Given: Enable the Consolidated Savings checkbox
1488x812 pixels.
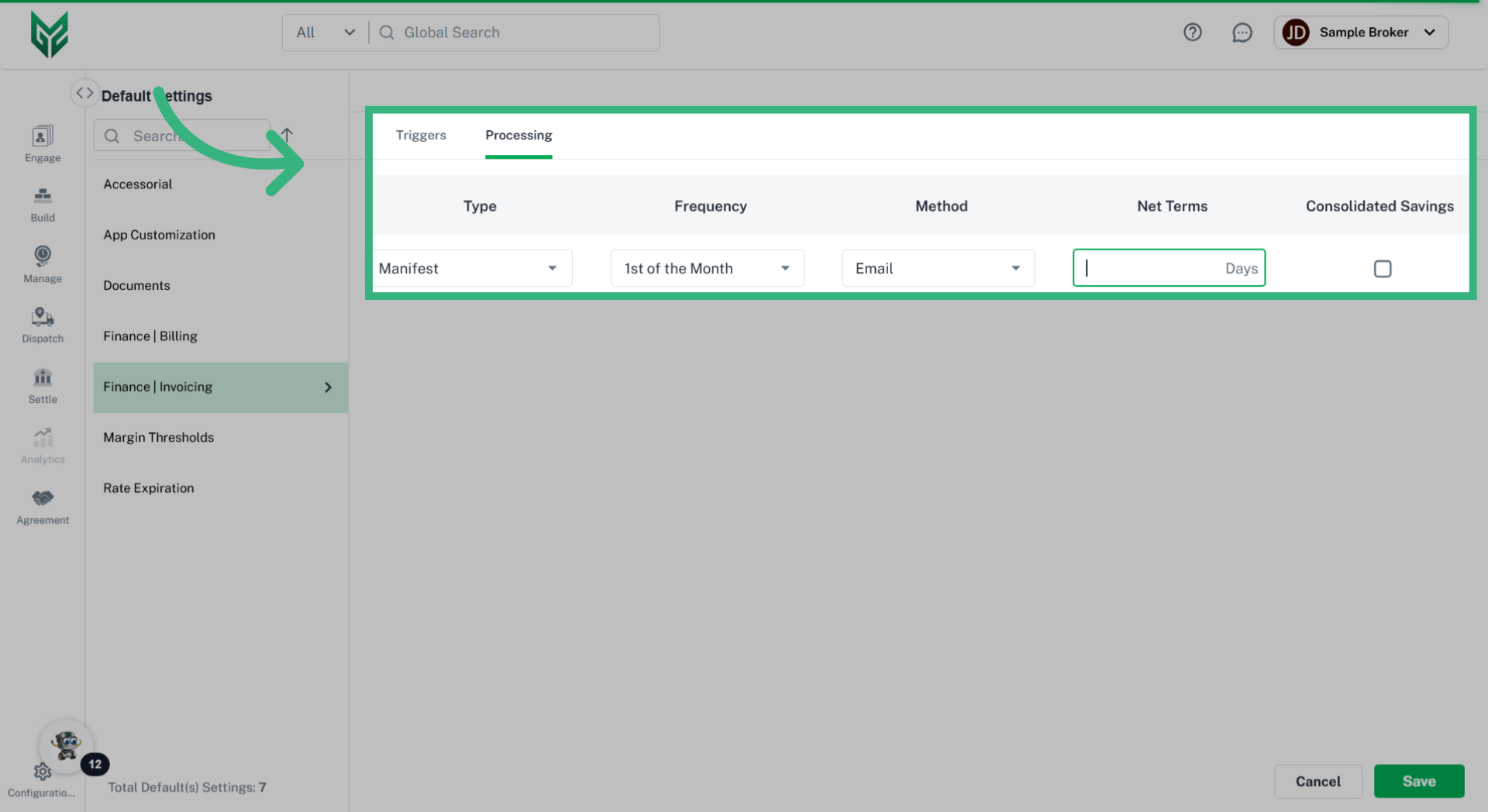Looking at the screenshot, I should pyautogui.click(x=1383, y=269).
